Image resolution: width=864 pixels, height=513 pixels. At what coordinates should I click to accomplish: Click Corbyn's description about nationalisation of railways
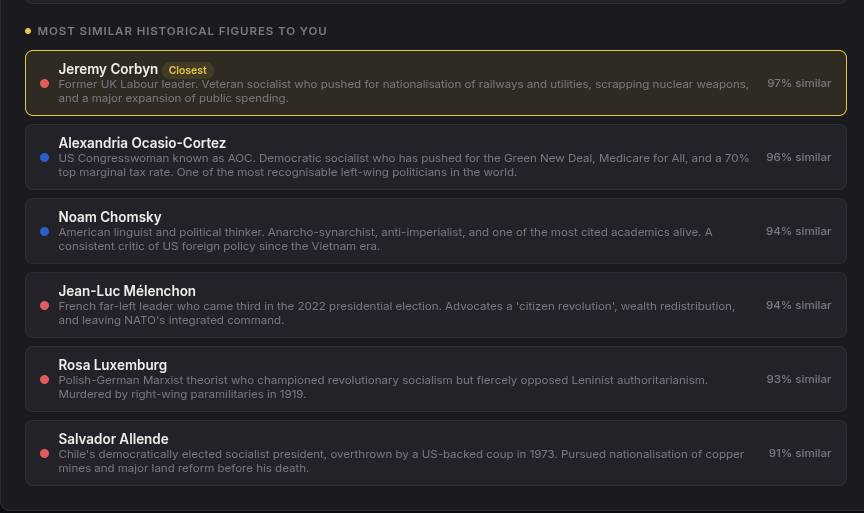point(403,91)
